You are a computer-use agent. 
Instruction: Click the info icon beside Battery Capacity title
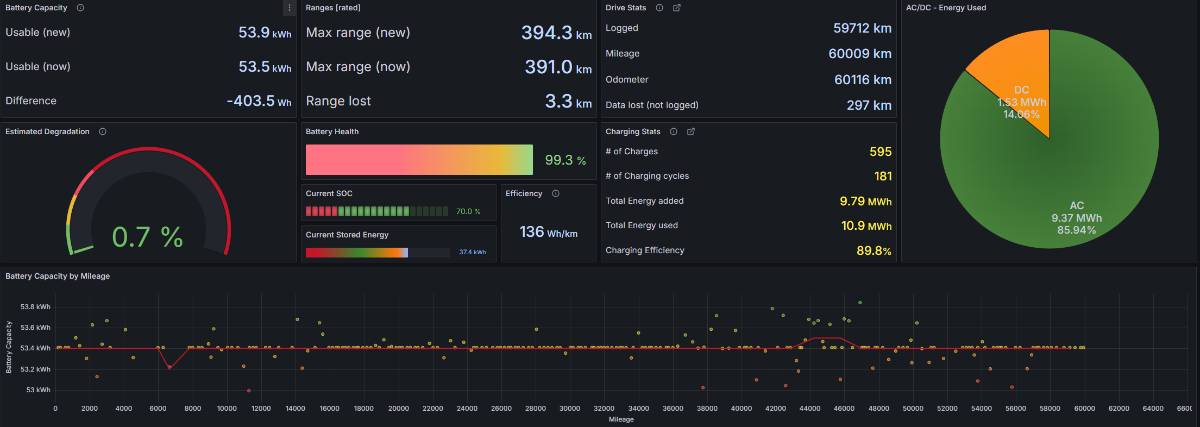coord(80,7)
